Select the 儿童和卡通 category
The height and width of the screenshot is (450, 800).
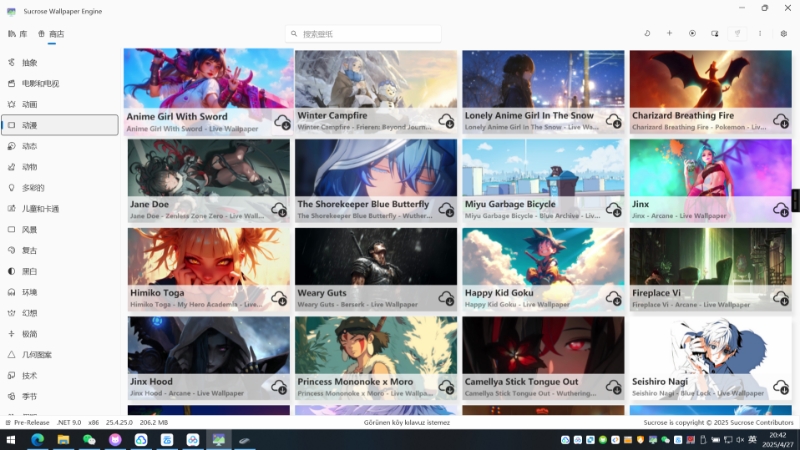(x=60, y=209)
